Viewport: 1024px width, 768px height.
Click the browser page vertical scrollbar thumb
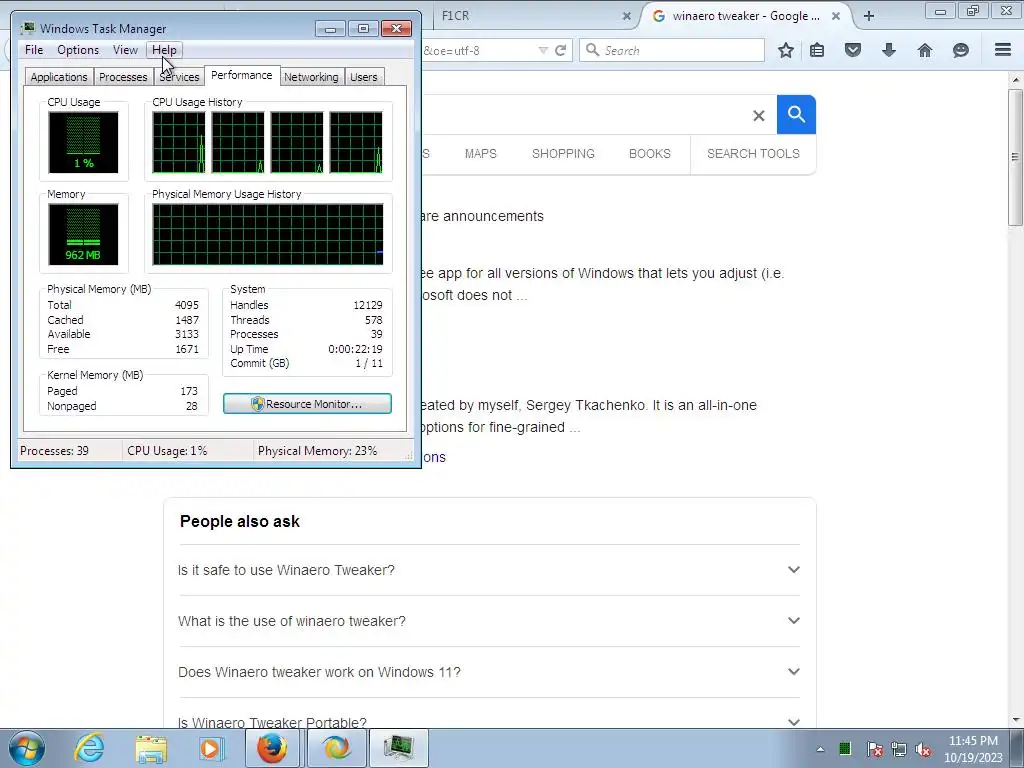tap(1016, 157)
